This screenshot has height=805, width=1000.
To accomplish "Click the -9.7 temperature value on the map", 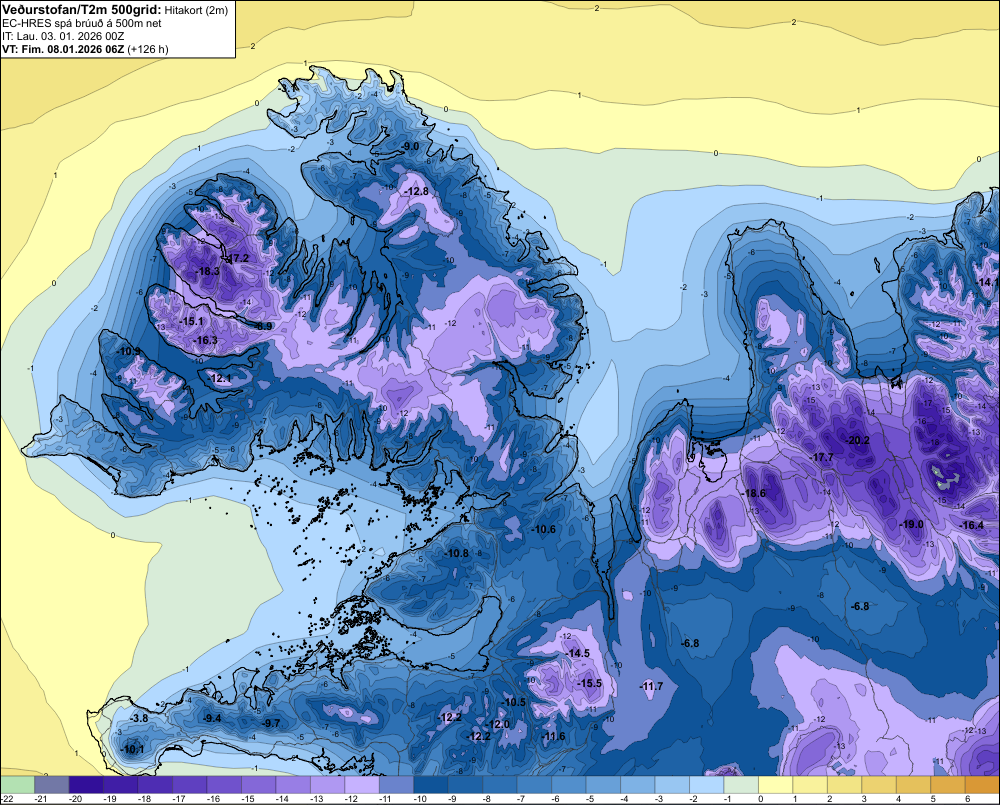I will point(271,723).
